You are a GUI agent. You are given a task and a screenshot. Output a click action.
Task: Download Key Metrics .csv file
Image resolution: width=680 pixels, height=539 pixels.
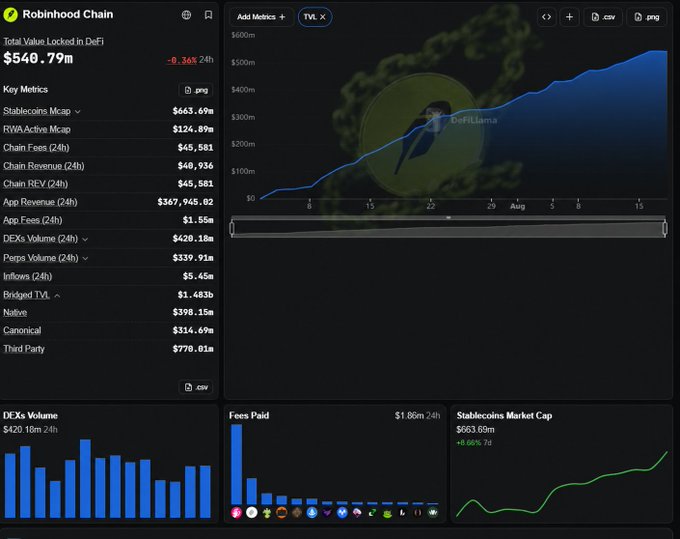196,387
